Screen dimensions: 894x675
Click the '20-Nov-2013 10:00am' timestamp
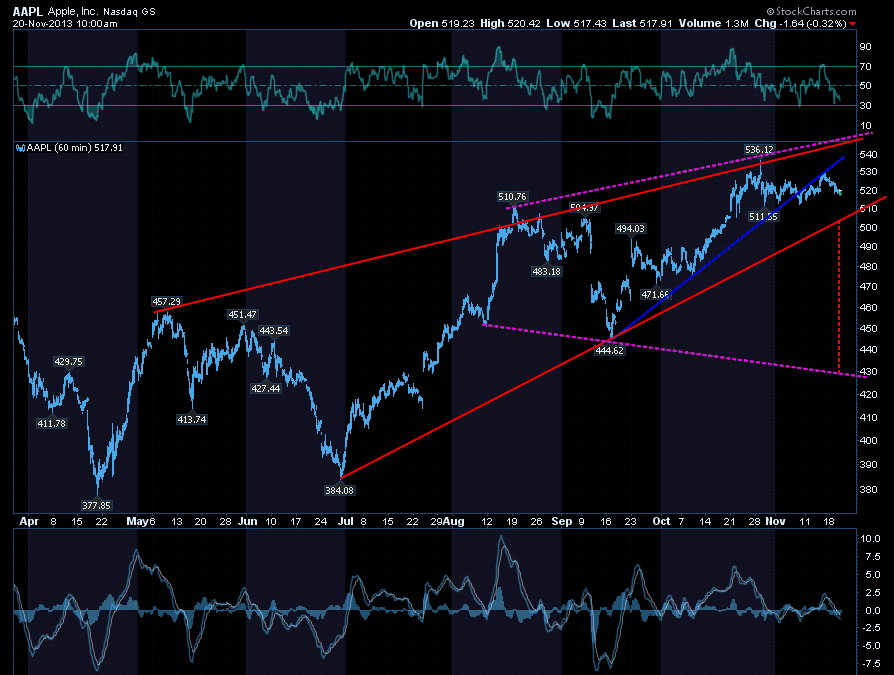[x=65, y=24]
